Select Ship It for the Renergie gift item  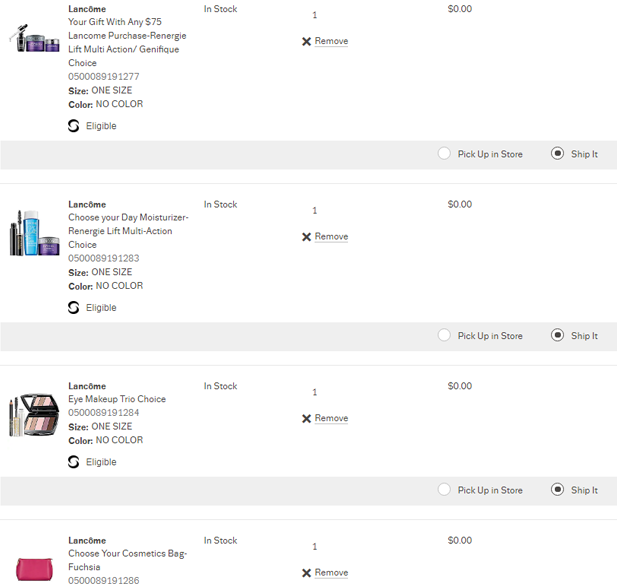pos(558,153)
